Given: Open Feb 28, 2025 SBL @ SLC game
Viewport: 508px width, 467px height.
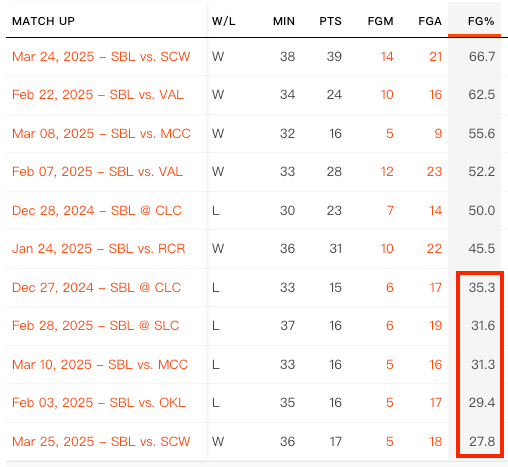Looking at the screenshot, I should (95, 326).
